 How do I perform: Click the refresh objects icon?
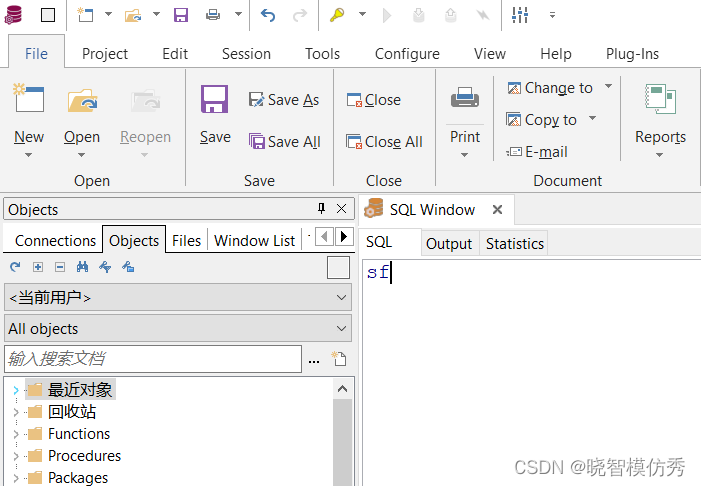[15, 267]
